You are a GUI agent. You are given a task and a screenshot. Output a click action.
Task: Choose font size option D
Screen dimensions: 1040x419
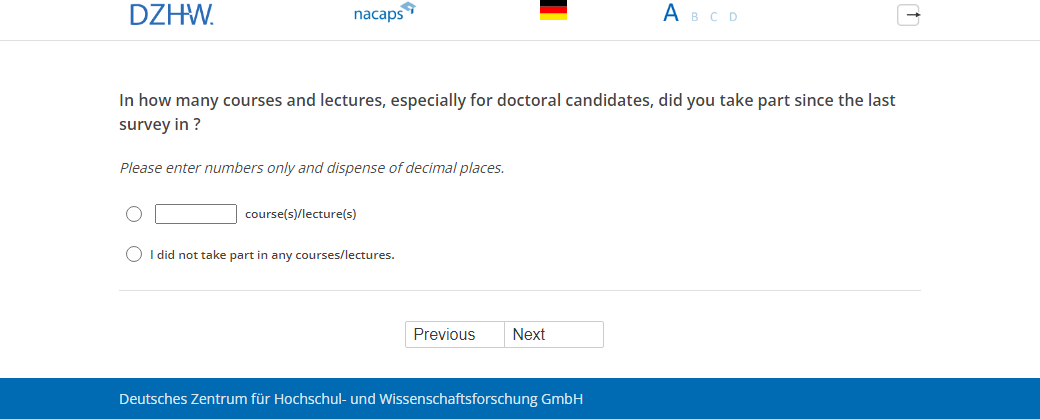point(733,17)
